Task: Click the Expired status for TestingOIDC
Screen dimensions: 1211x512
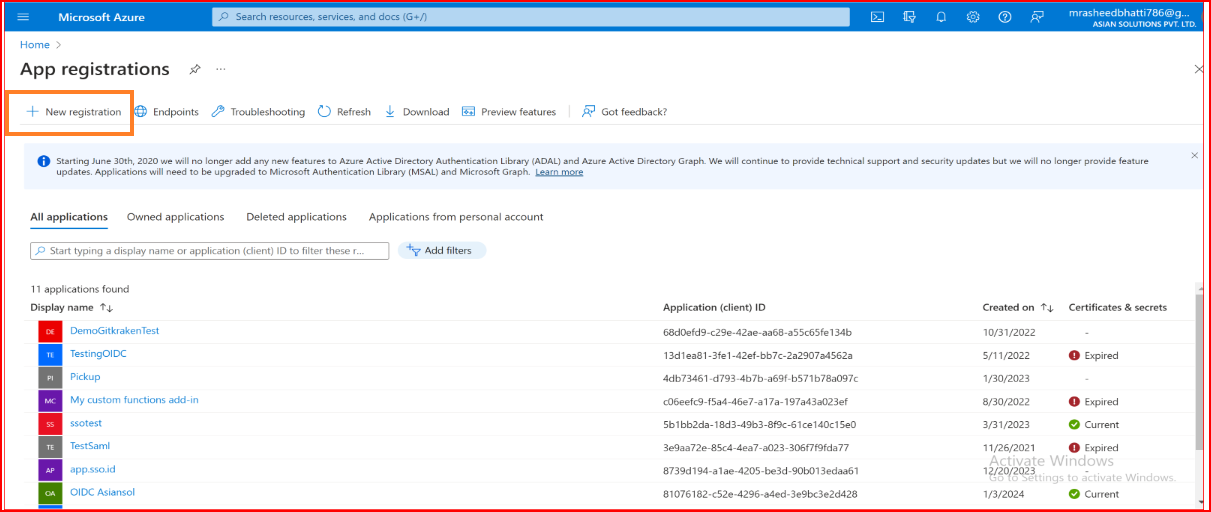Action: pyautogui.click(x=1094, y=355)
